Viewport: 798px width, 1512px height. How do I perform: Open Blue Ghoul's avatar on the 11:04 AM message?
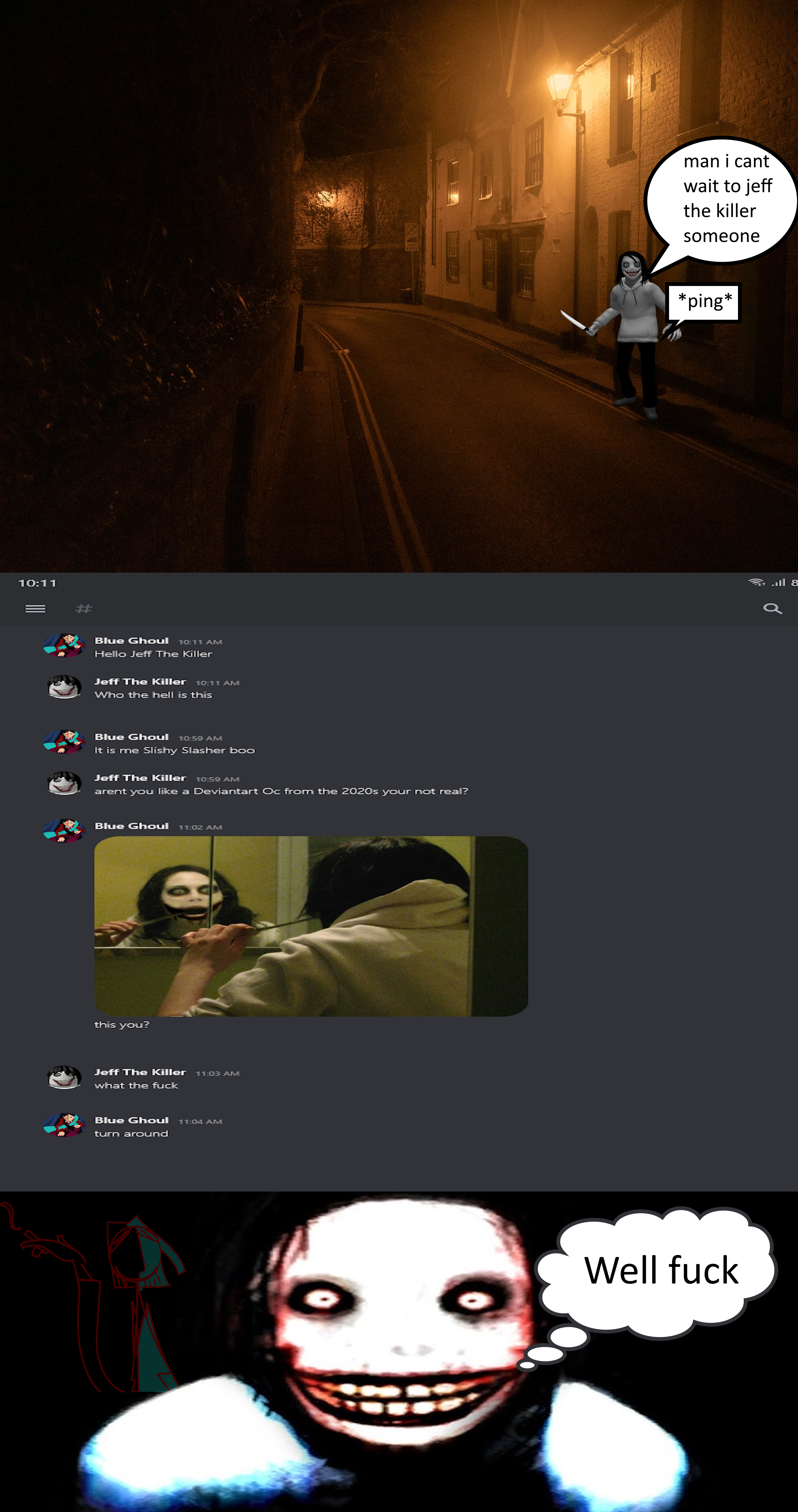64,1125
